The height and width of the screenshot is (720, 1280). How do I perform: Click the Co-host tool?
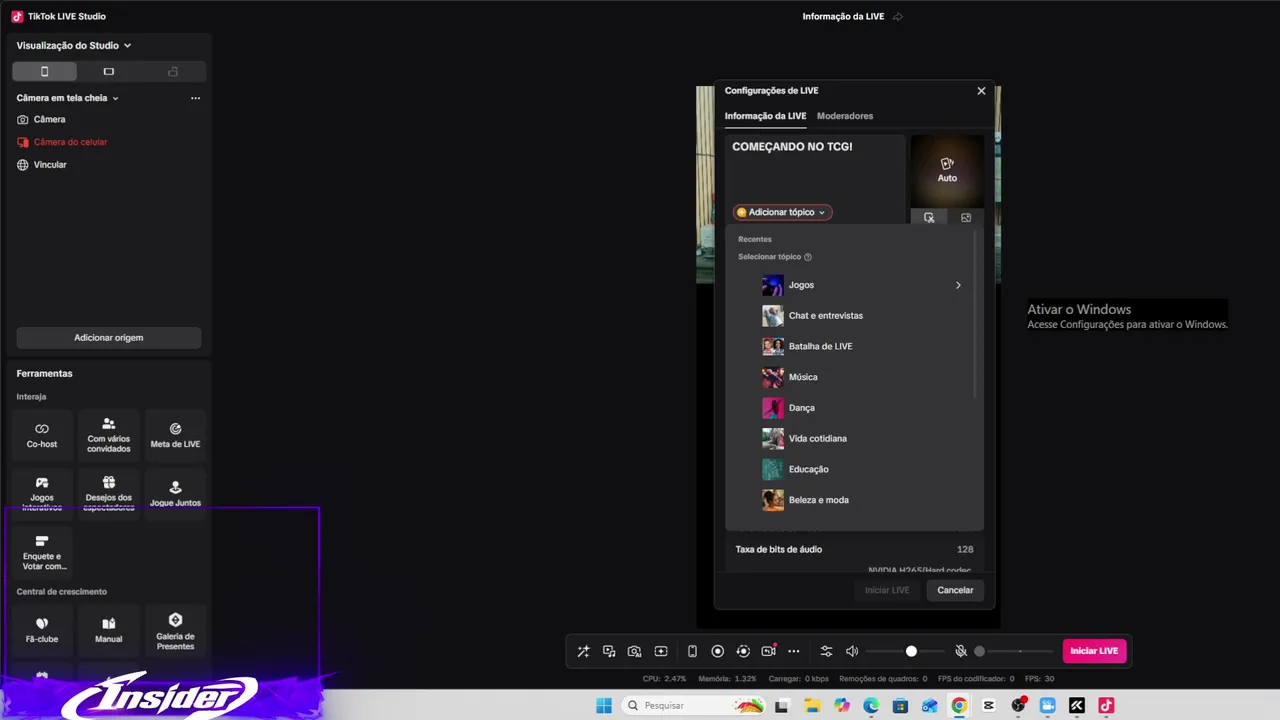(42, 435)
